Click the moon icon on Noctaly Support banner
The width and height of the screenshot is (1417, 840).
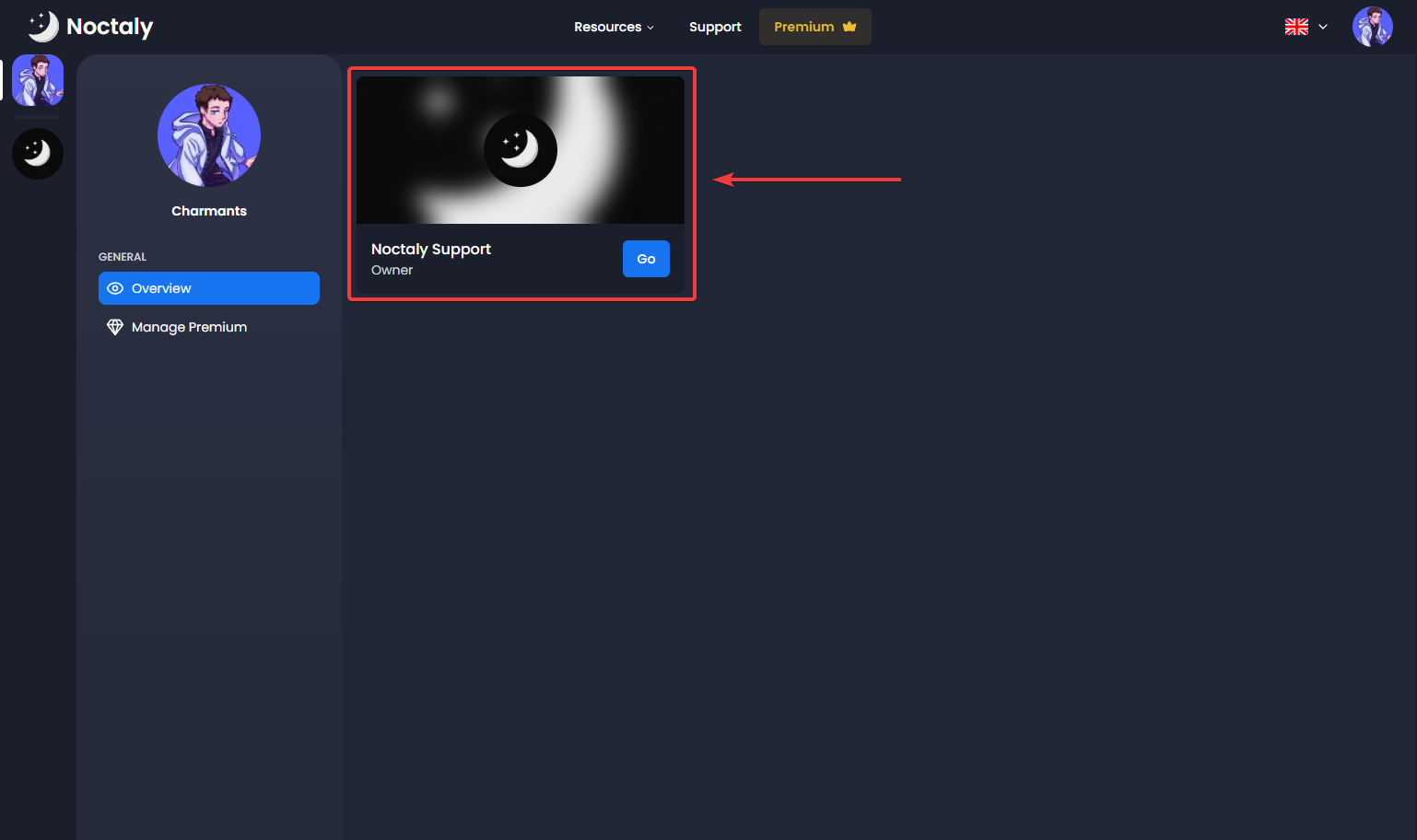pos(521,150)
